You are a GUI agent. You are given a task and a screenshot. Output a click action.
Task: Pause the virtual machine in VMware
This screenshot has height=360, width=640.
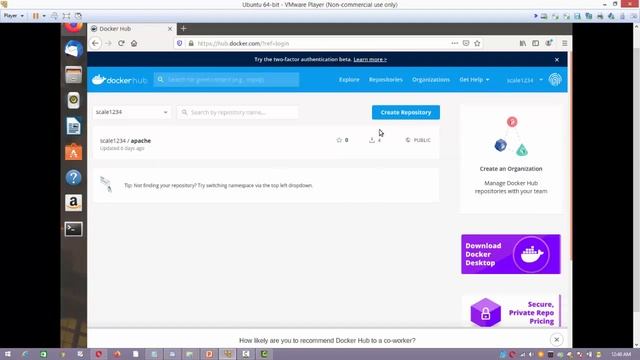(x=36, y=16)
